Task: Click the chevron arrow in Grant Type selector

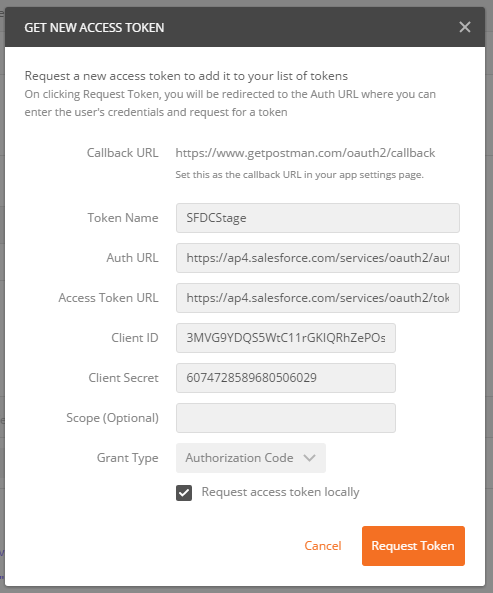Action: pyautogui.click(x=309, y=458)
